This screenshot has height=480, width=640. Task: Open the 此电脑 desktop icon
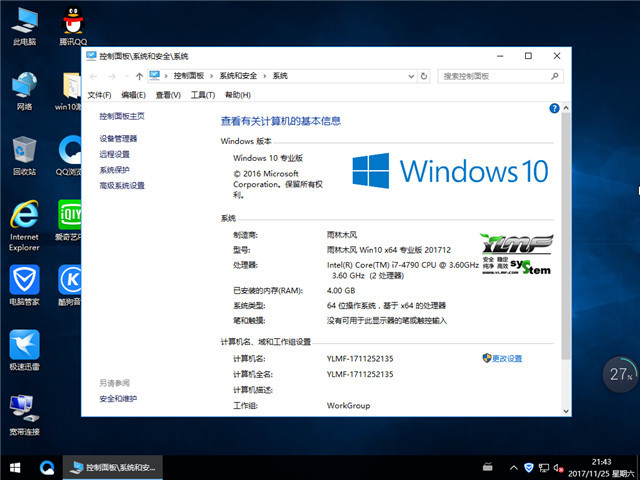click(x=24, y=25)
